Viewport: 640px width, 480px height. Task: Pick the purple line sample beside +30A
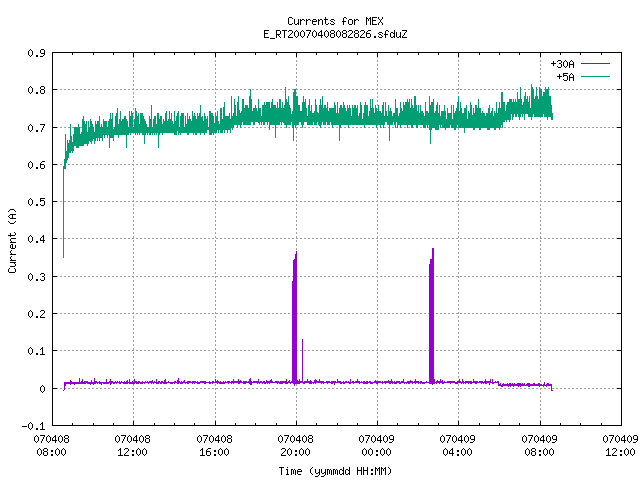pyautogui.click(x=595, y=64)
